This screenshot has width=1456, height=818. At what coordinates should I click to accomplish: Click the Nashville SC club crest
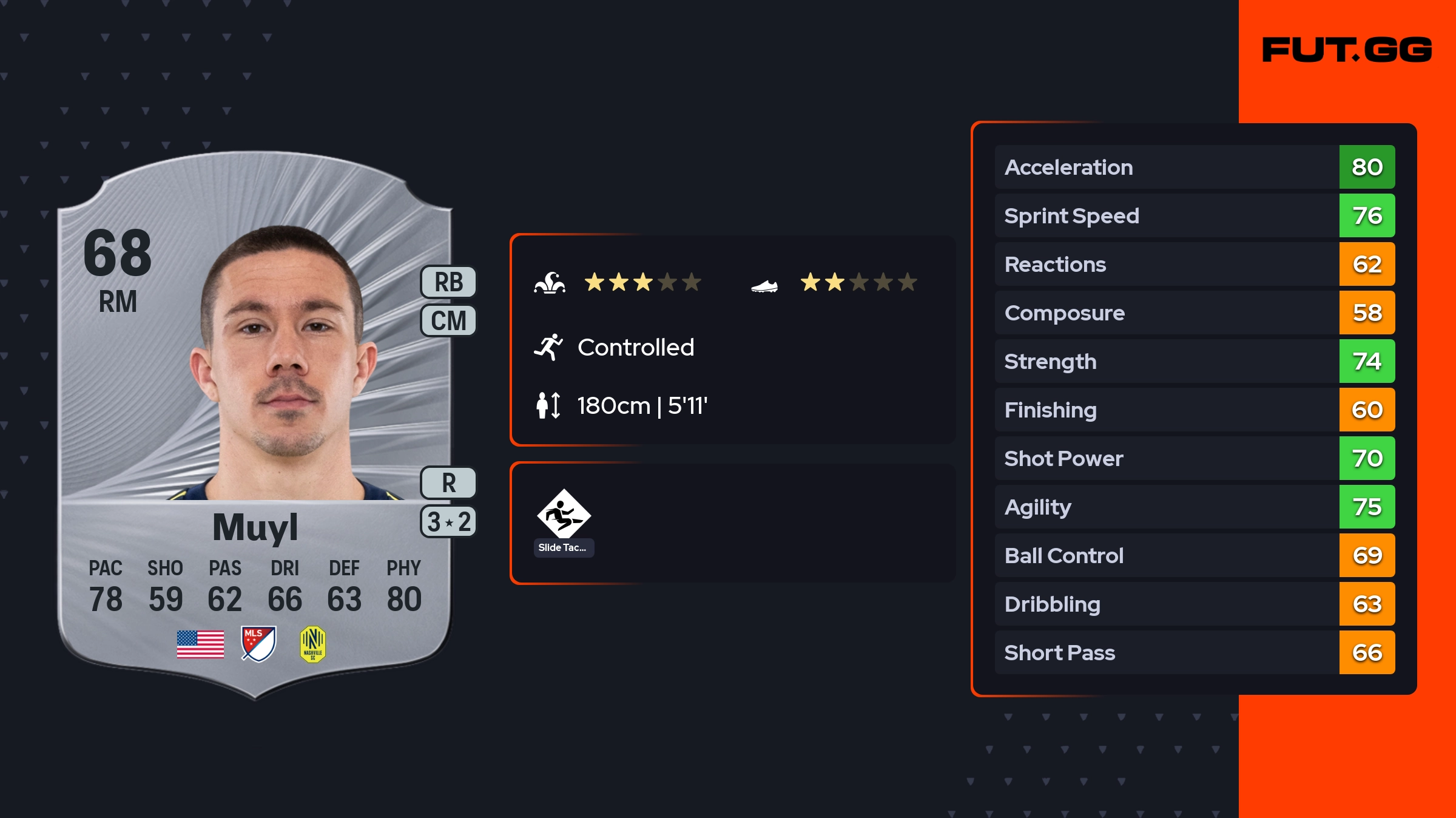point(313,644)
